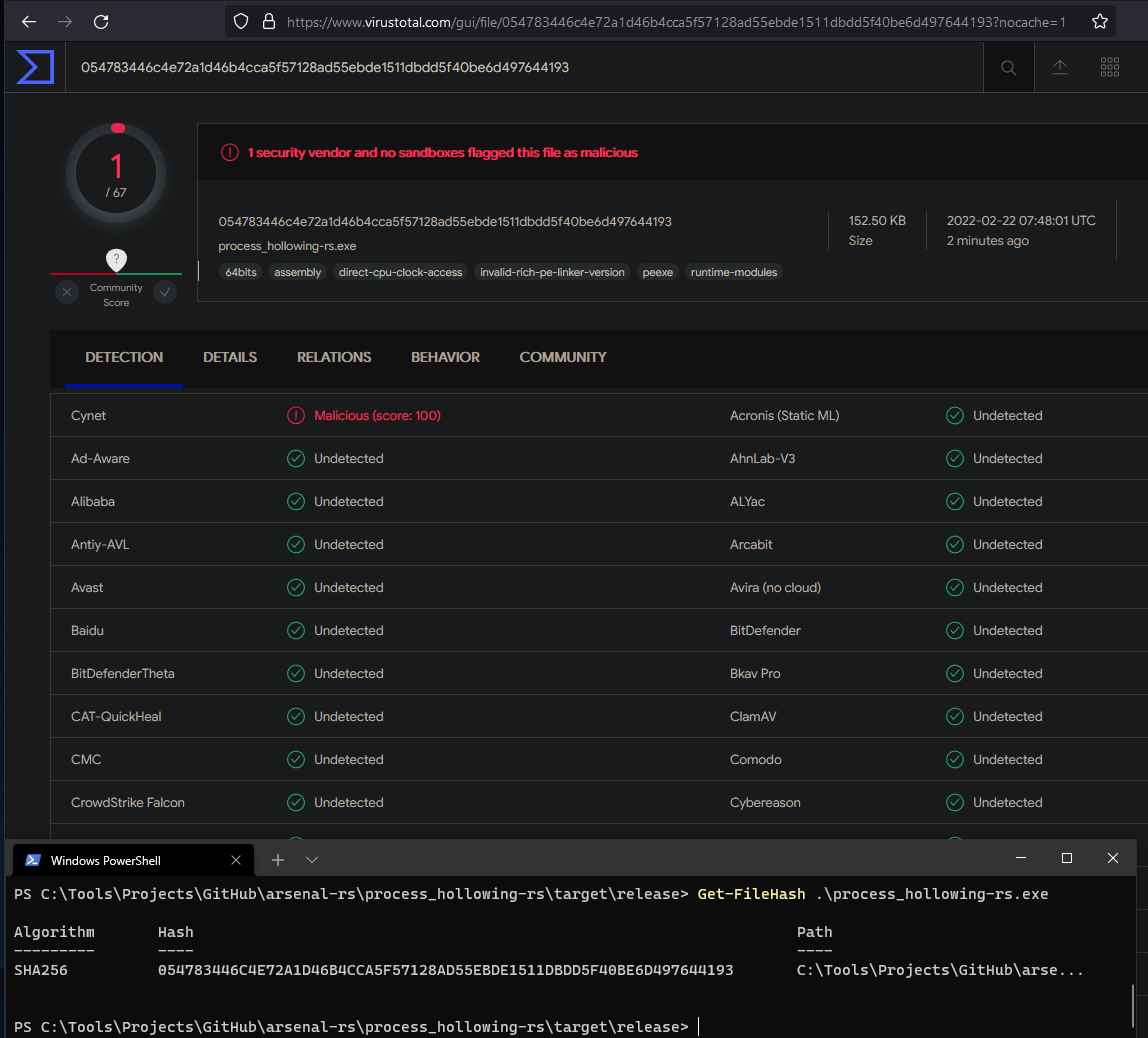Click the file name process_hollowing-rs.exe
1148x1038 pixels.
[287, 246]
